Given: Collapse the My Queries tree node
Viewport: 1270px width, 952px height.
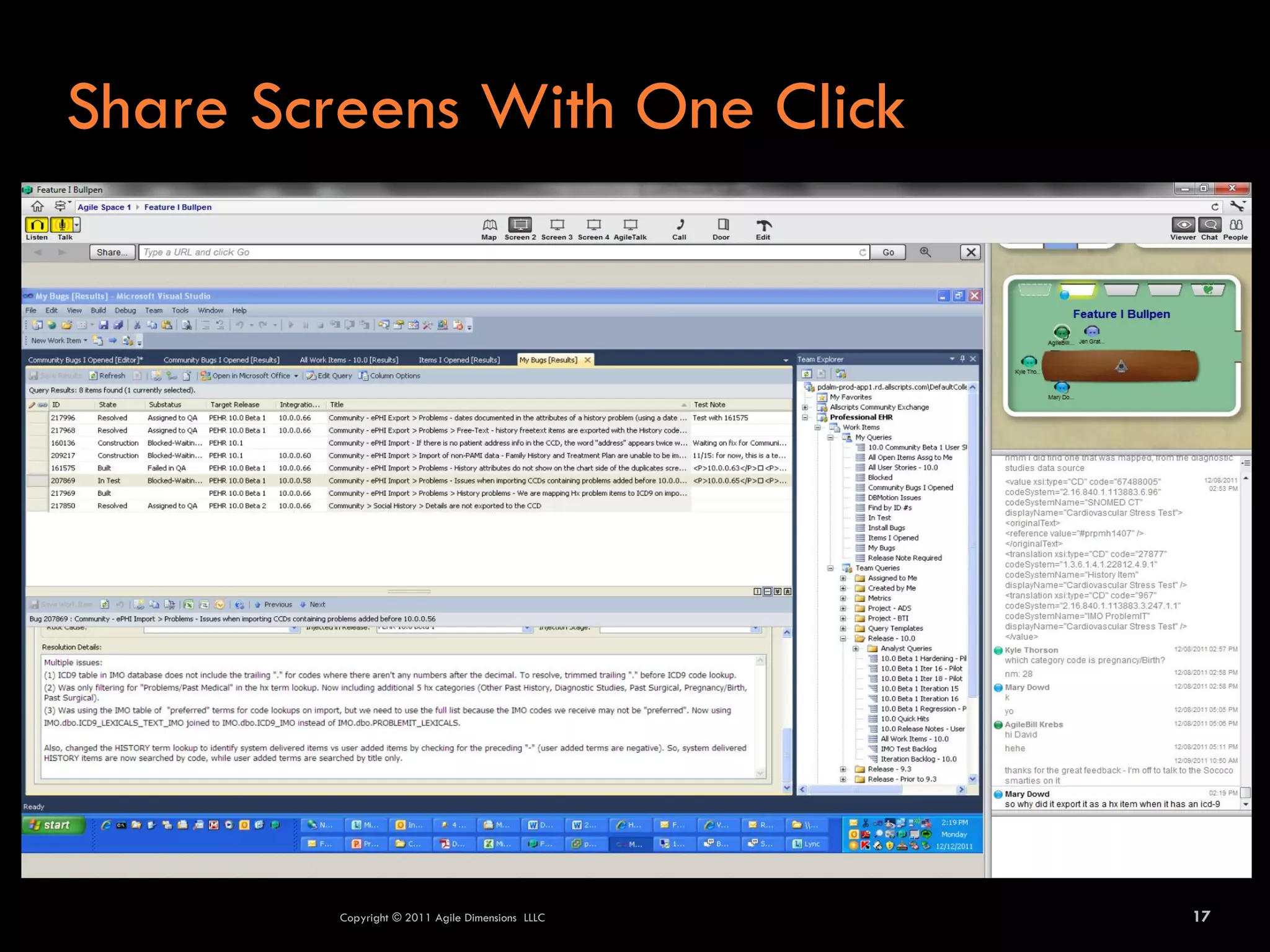Looking at the screenshot, I should tap(830, 438).
